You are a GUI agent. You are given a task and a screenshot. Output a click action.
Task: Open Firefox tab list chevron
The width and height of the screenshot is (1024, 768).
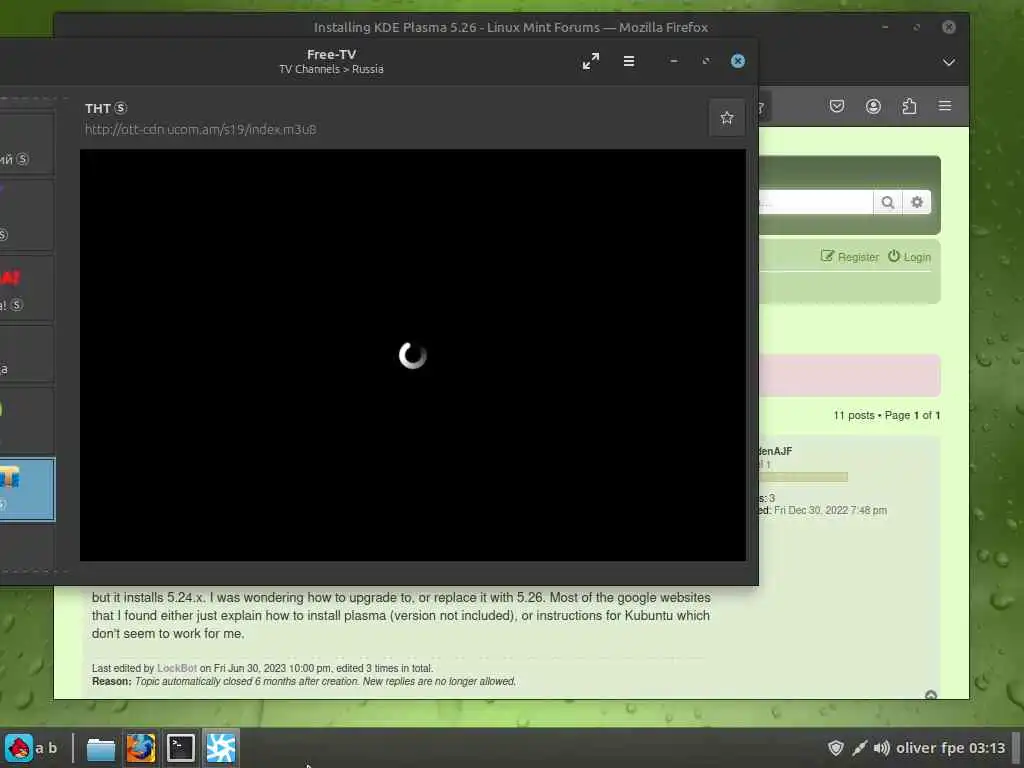(x=949, y=62)
